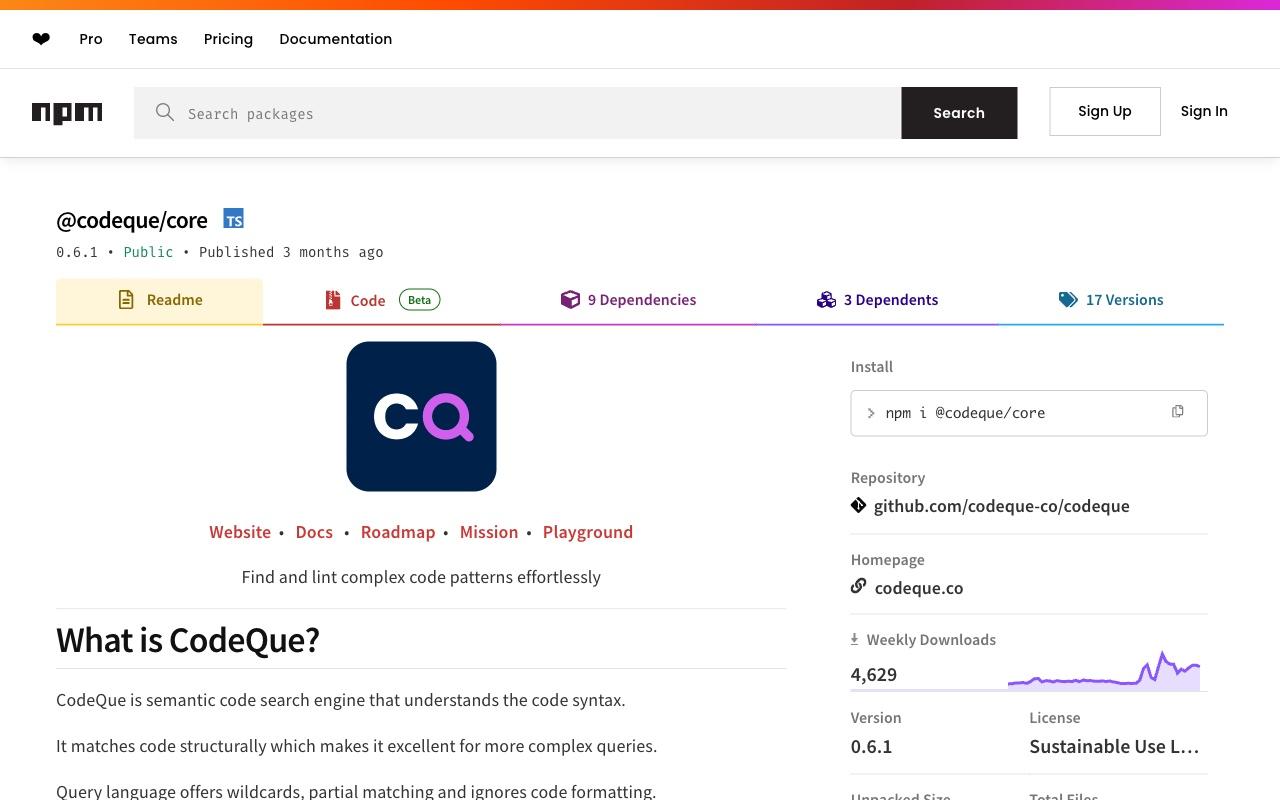Click the CodeQue CQ logo image
This screenshot has height=800, width=1280.
(421, 416)
